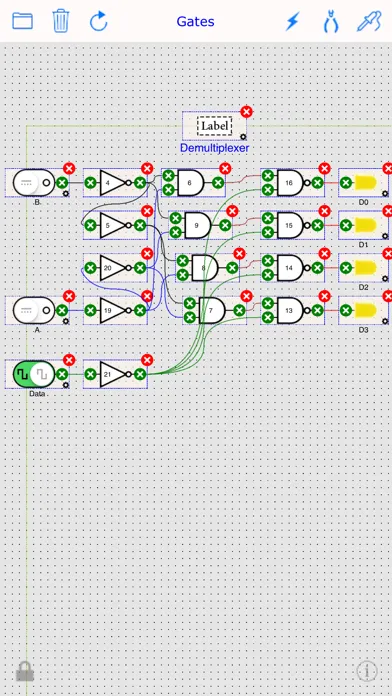This screenshot has height=696, width=392.
Task: Open settings gear on D0 LED
Action: (x=385, y=194)
